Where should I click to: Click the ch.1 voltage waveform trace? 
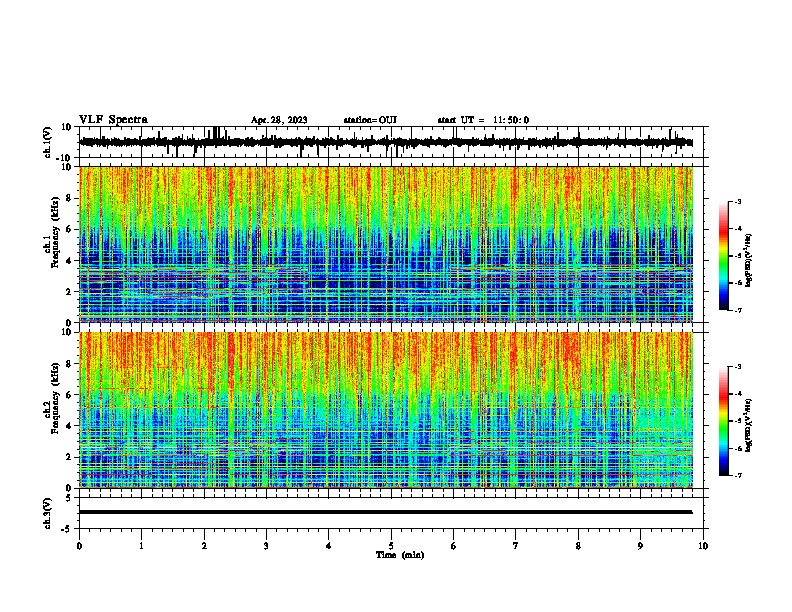coord(386,142)
